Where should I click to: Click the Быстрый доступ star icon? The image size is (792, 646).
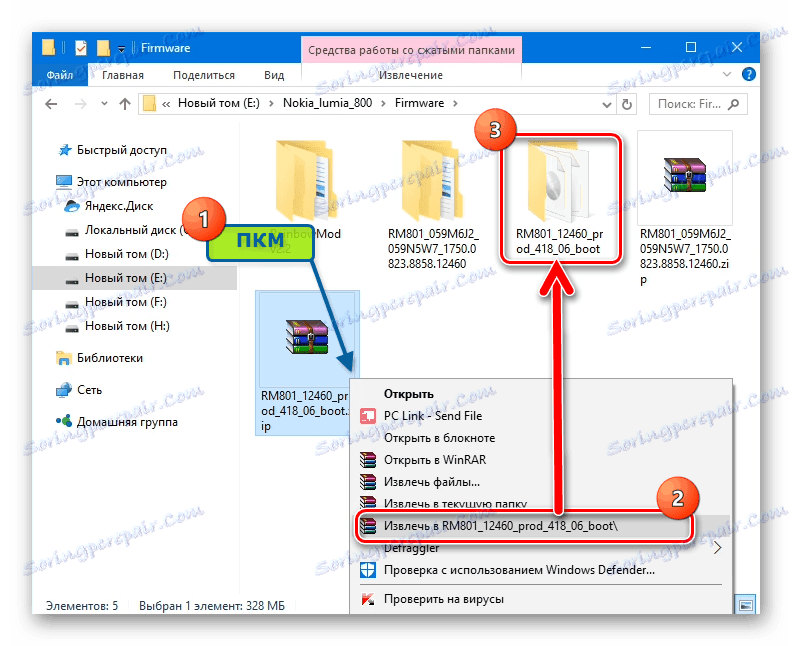click(65, 150)
